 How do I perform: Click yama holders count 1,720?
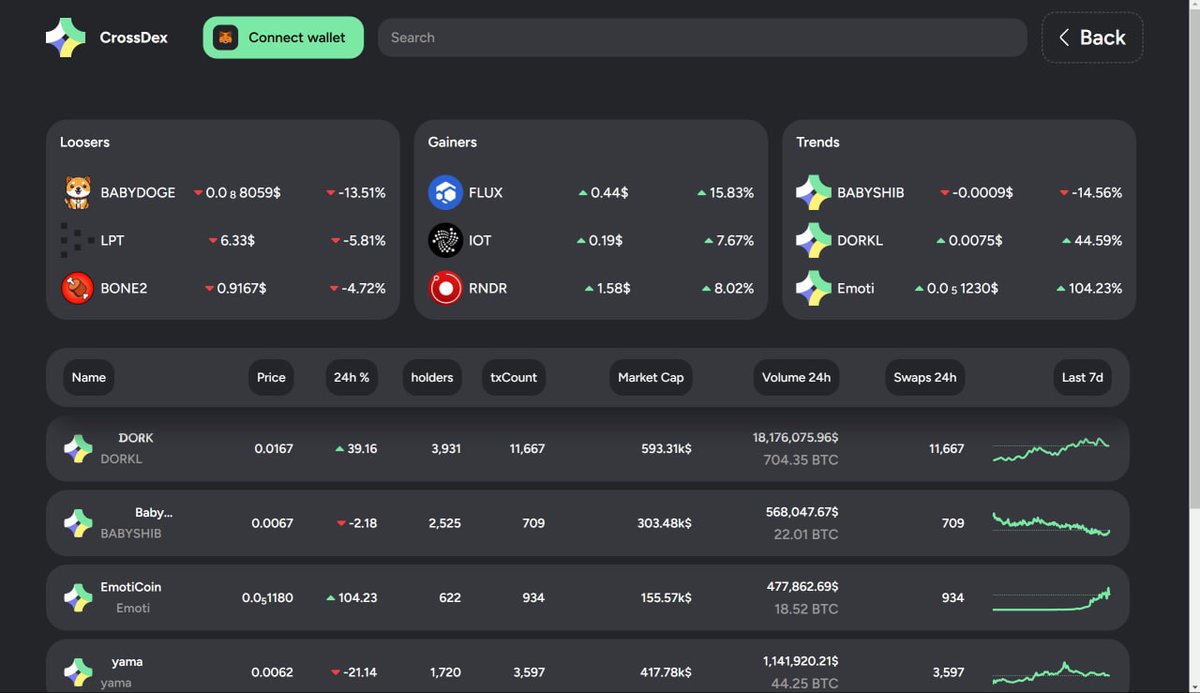click(446, 672)
